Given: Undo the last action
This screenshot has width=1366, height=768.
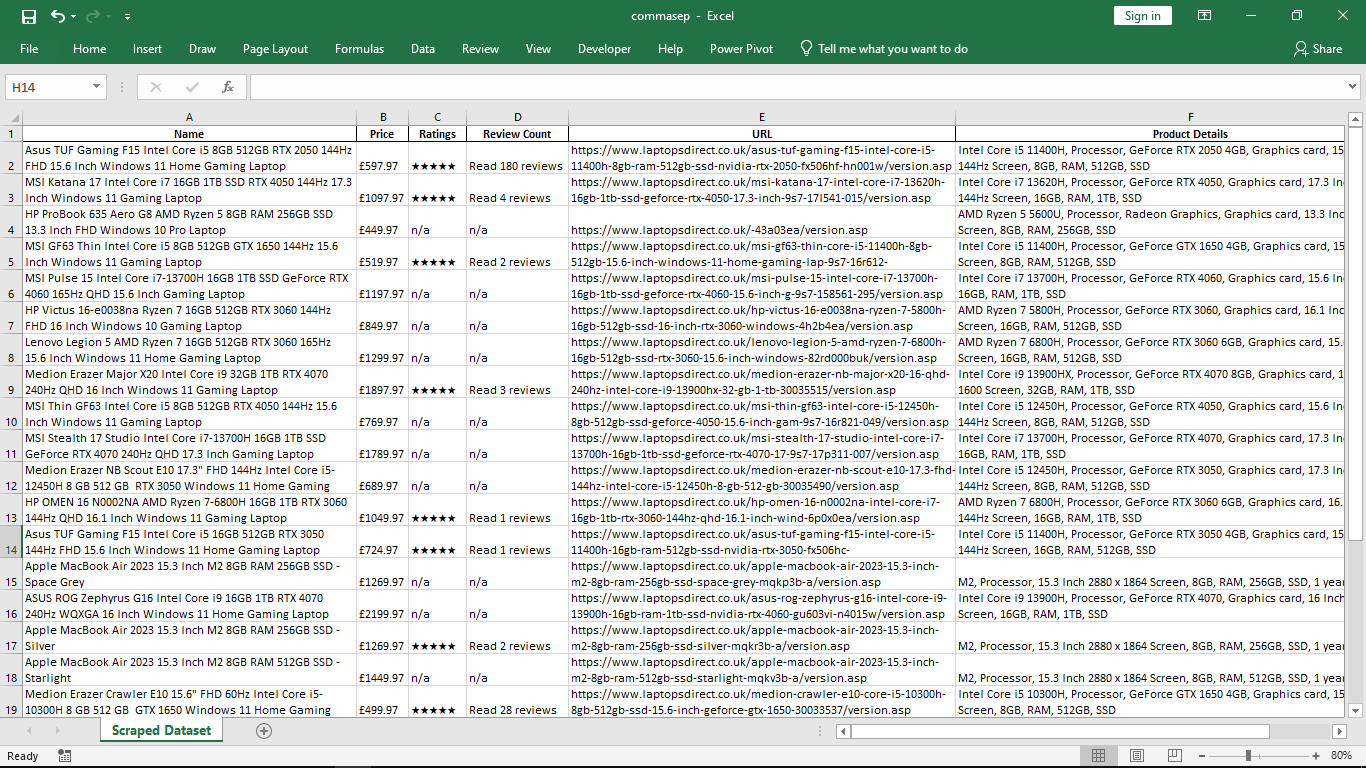Looking at the screenshot, I should [x=57, y=16].
